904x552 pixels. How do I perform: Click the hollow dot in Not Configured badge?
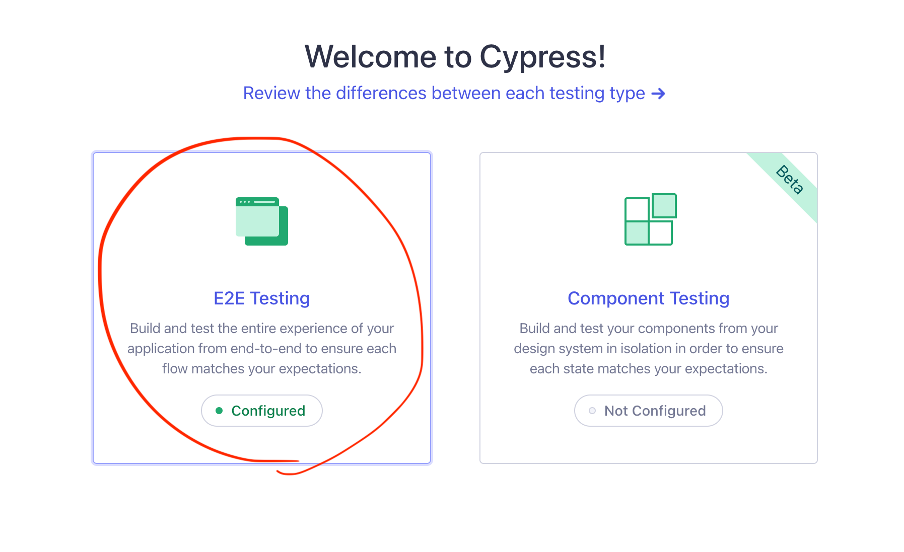point(592,411)
